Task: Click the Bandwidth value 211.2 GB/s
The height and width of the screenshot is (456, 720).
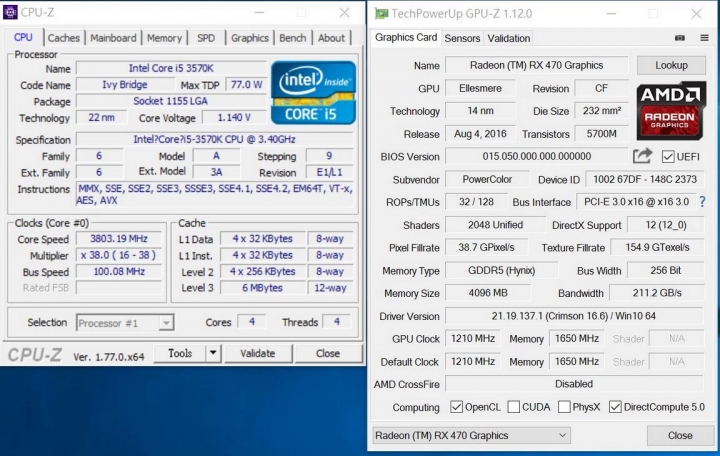Action: tap(657, 293)
